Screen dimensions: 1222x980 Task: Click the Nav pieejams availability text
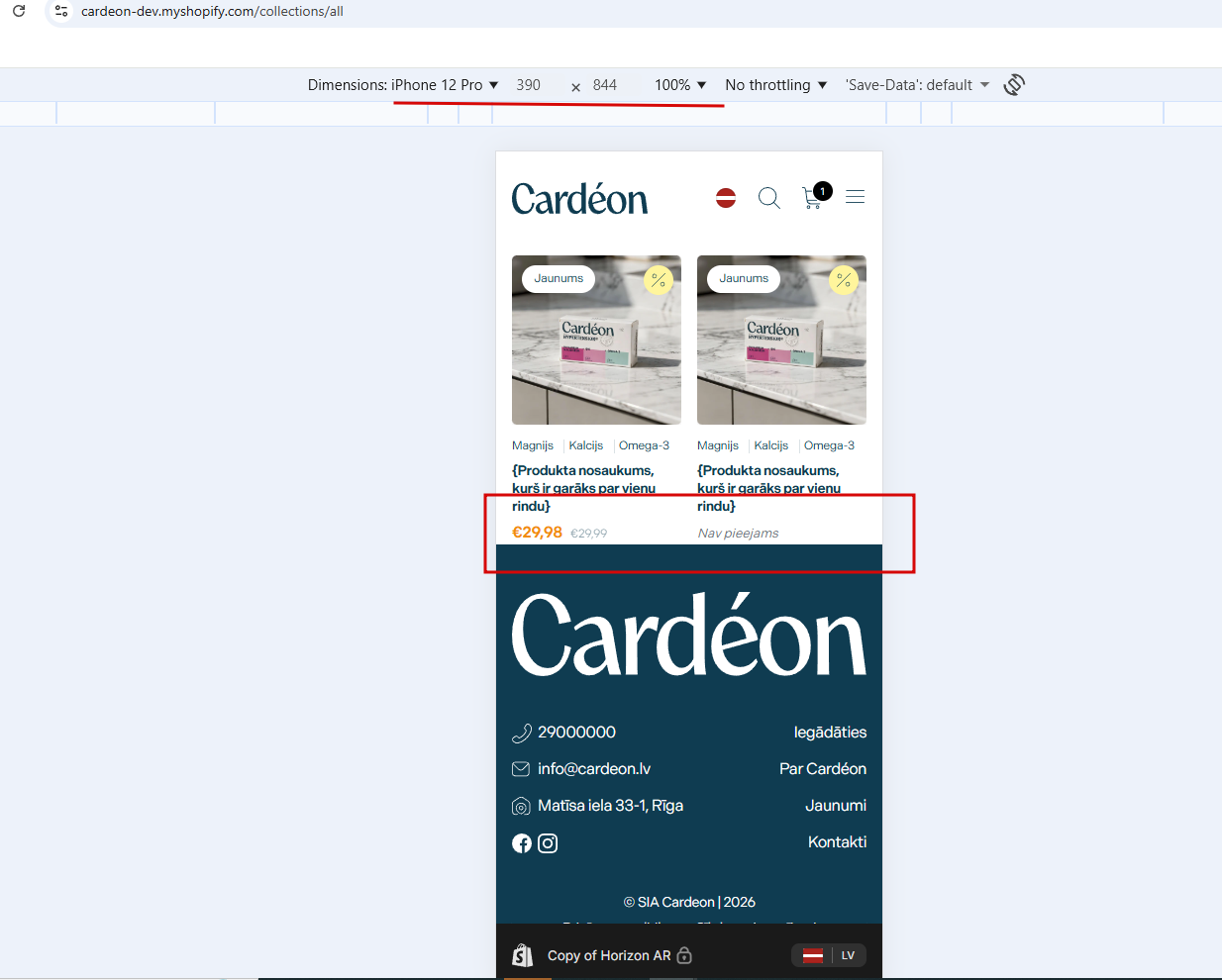click(738, 534)
